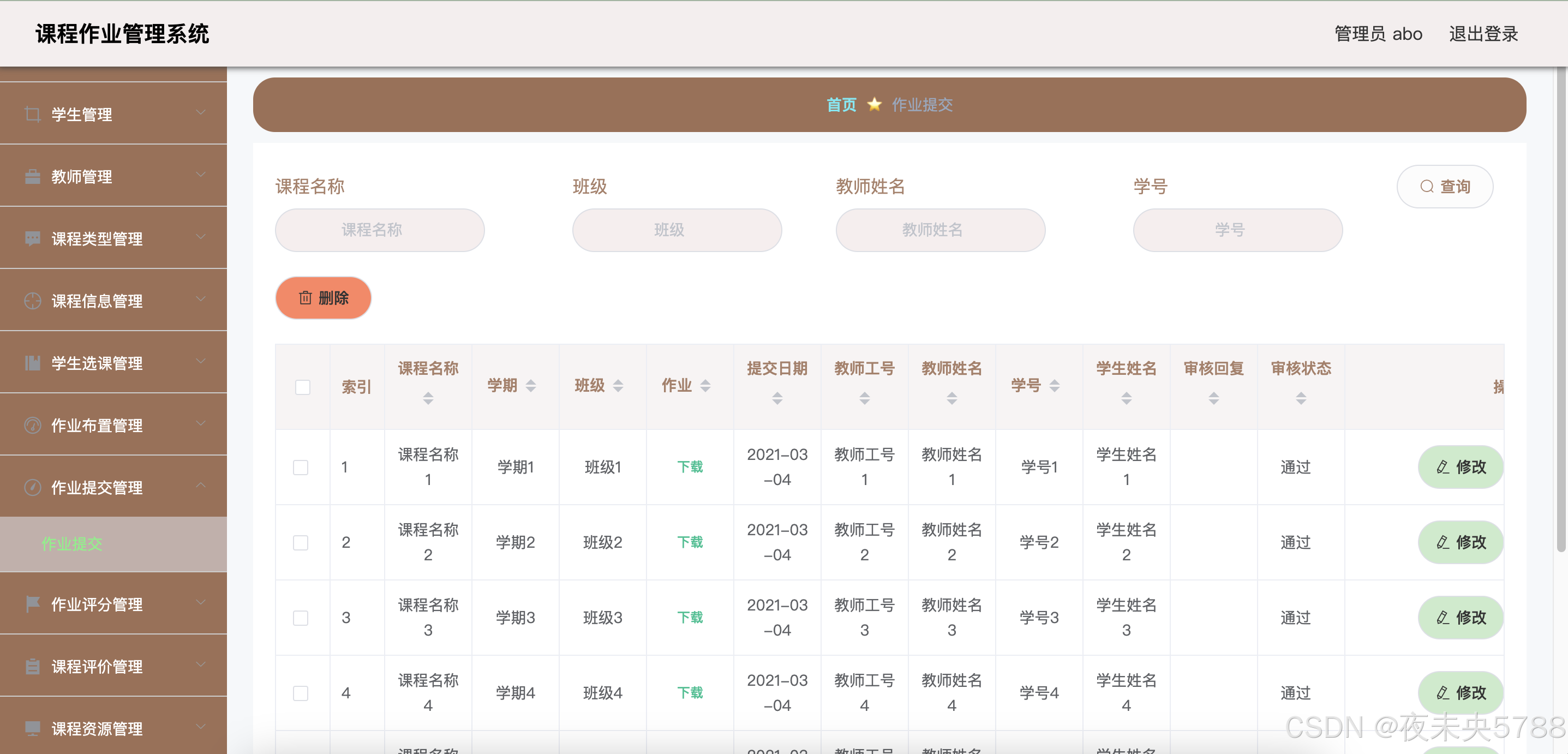This screenshot has width=1568, height=754.
Task: Click the clipboard icon beside 课程评价管理
Action: 32,666
